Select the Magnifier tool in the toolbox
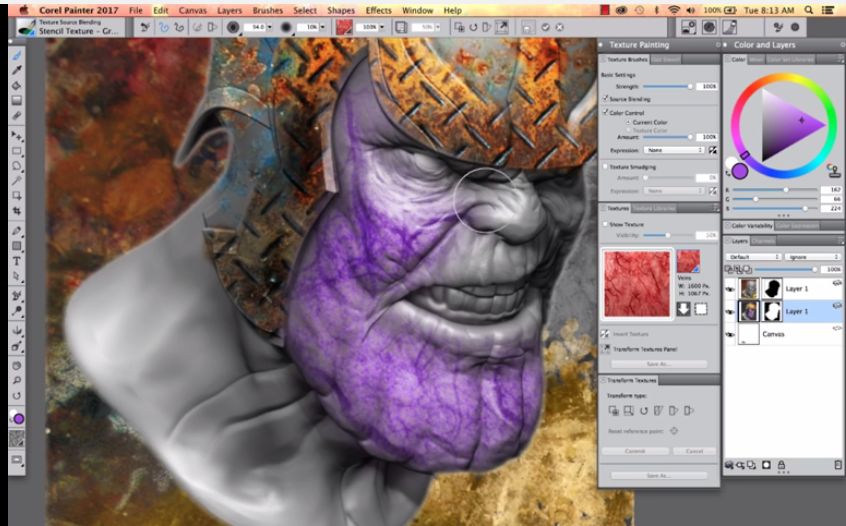This screenshot has height=526, width=846. pyautogui.click(x=17, y=380)
